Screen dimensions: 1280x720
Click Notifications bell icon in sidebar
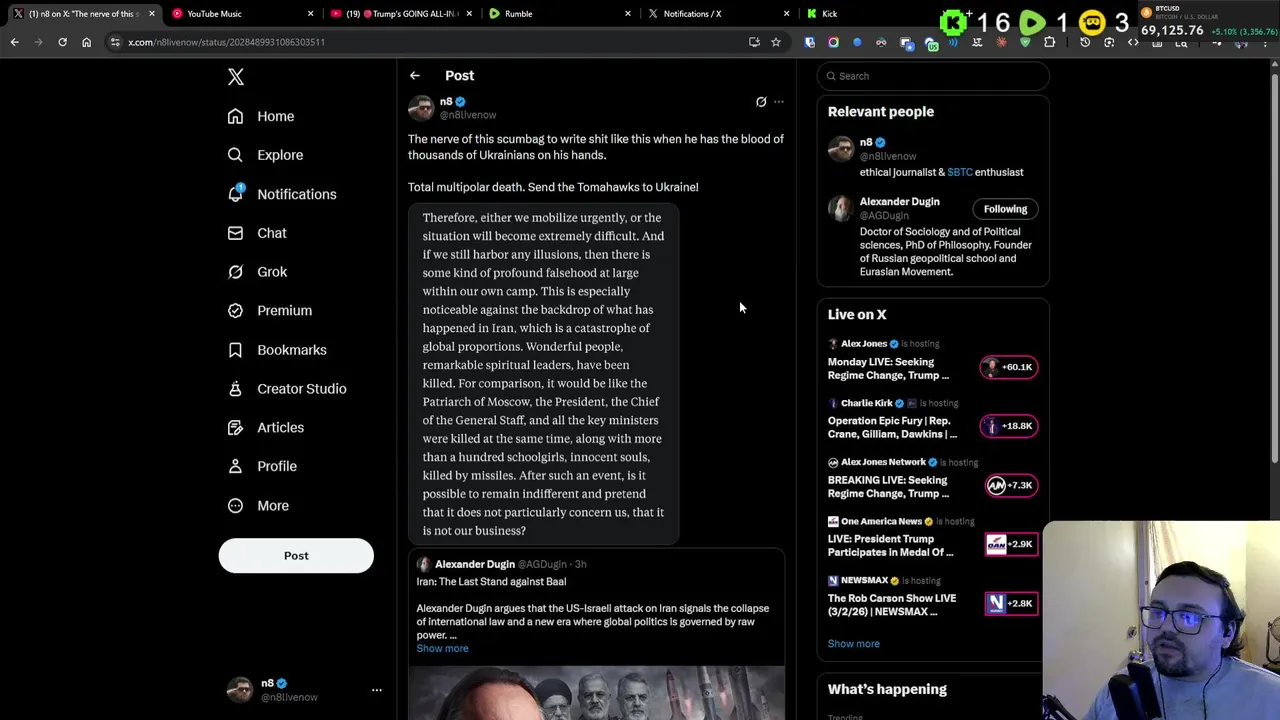pos(235,194)
